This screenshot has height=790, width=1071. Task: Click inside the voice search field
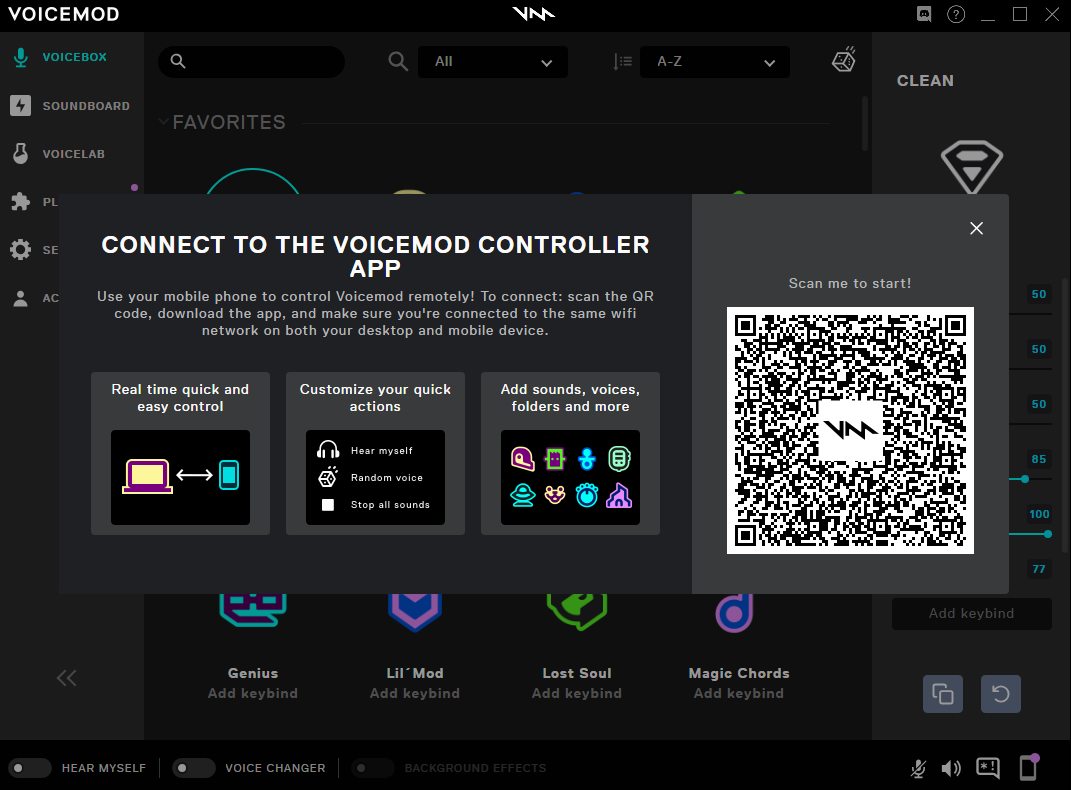point(251,61)
